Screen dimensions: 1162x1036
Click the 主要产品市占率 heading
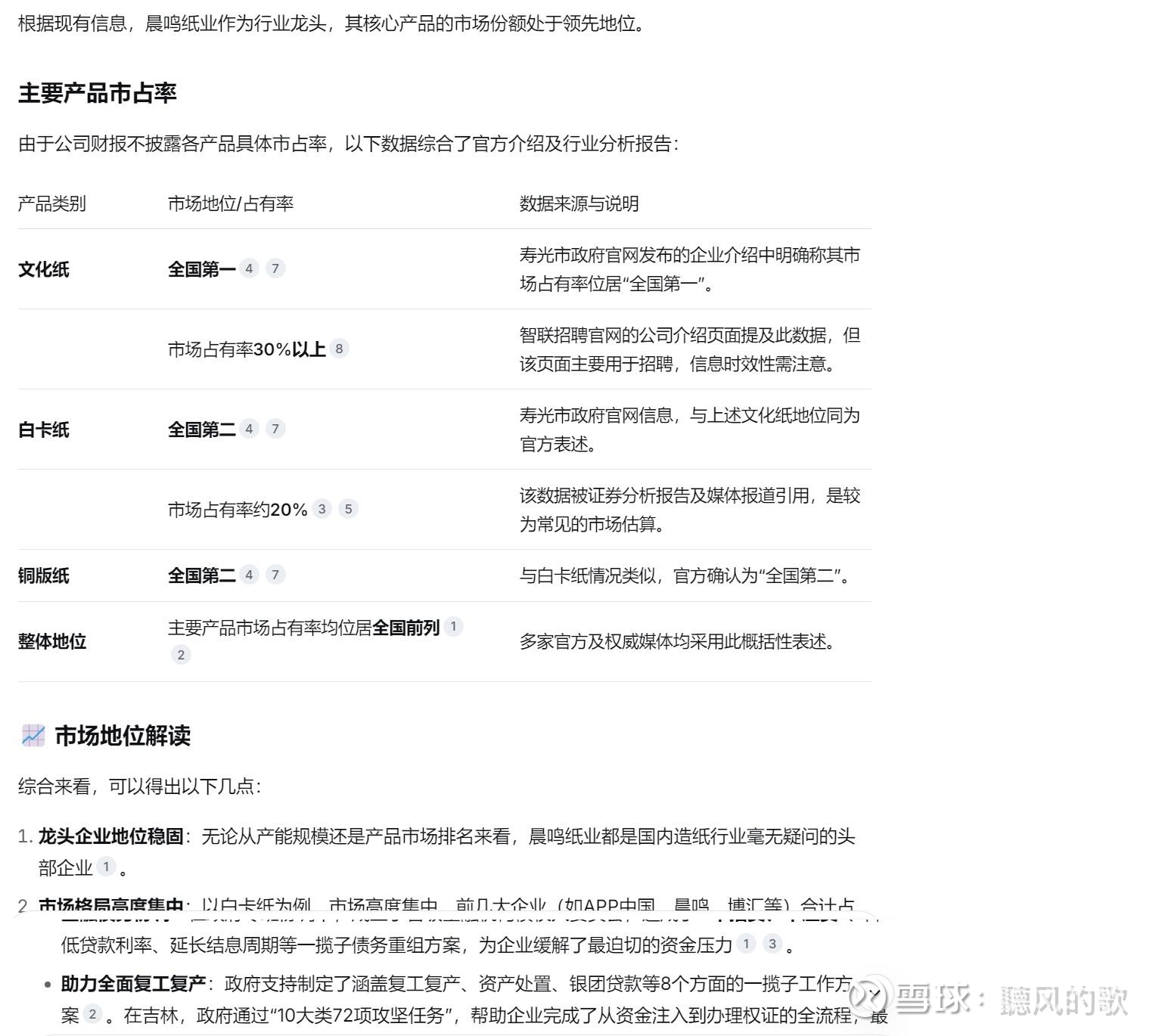point(98,93)
